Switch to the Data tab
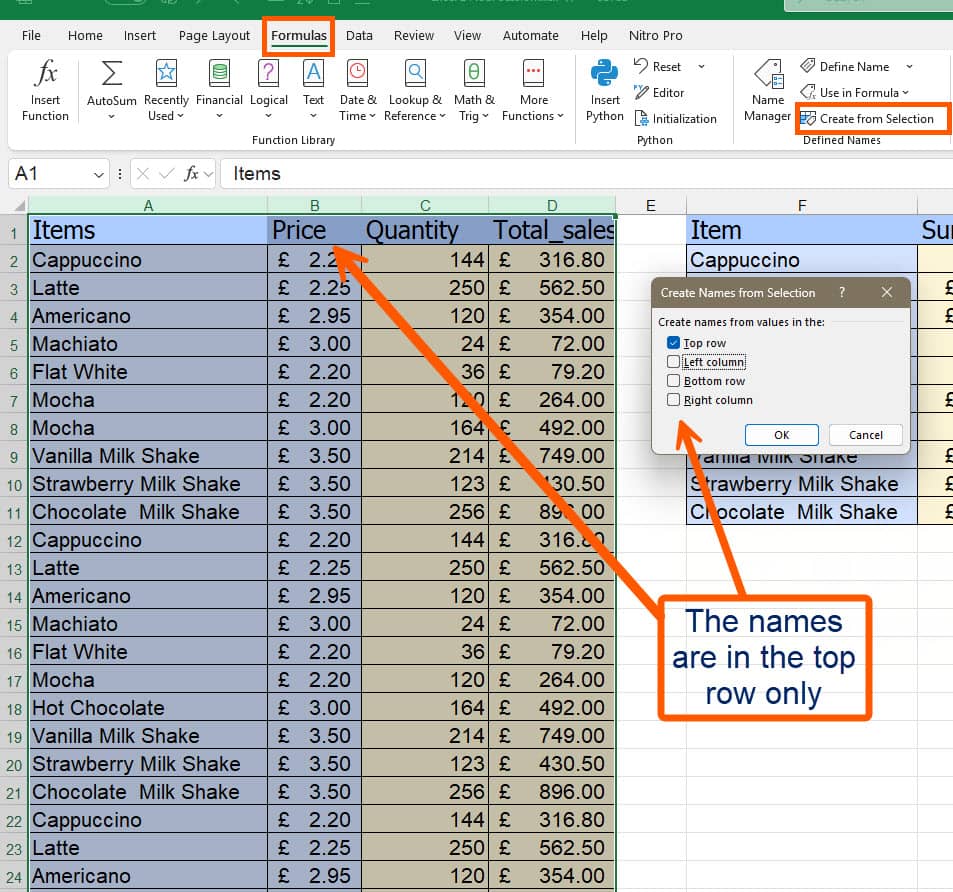 [359, 35]
